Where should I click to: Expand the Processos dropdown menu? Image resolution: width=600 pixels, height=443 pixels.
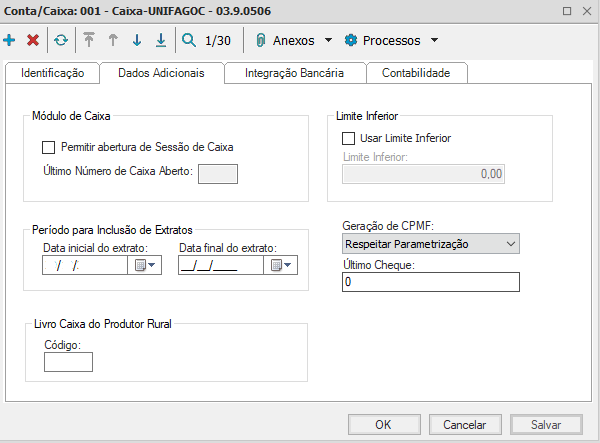[390, 41]
